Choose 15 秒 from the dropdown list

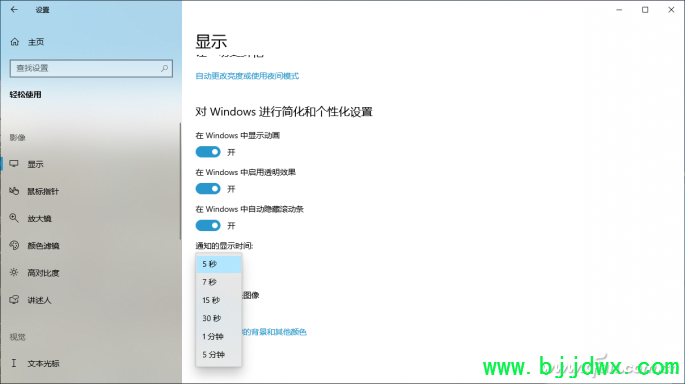[219, 300]
